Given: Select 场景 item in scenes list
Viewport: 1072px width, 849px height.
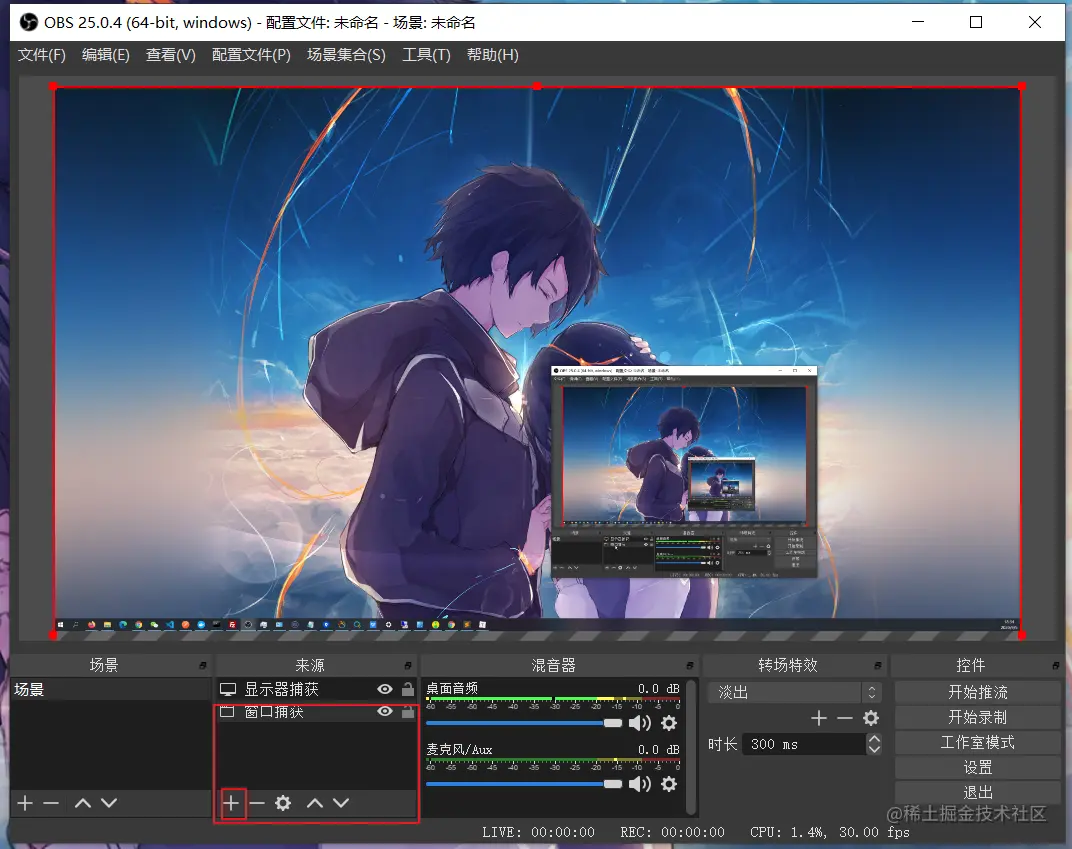Looking at the screenshot, I should (x=111, y=689).
